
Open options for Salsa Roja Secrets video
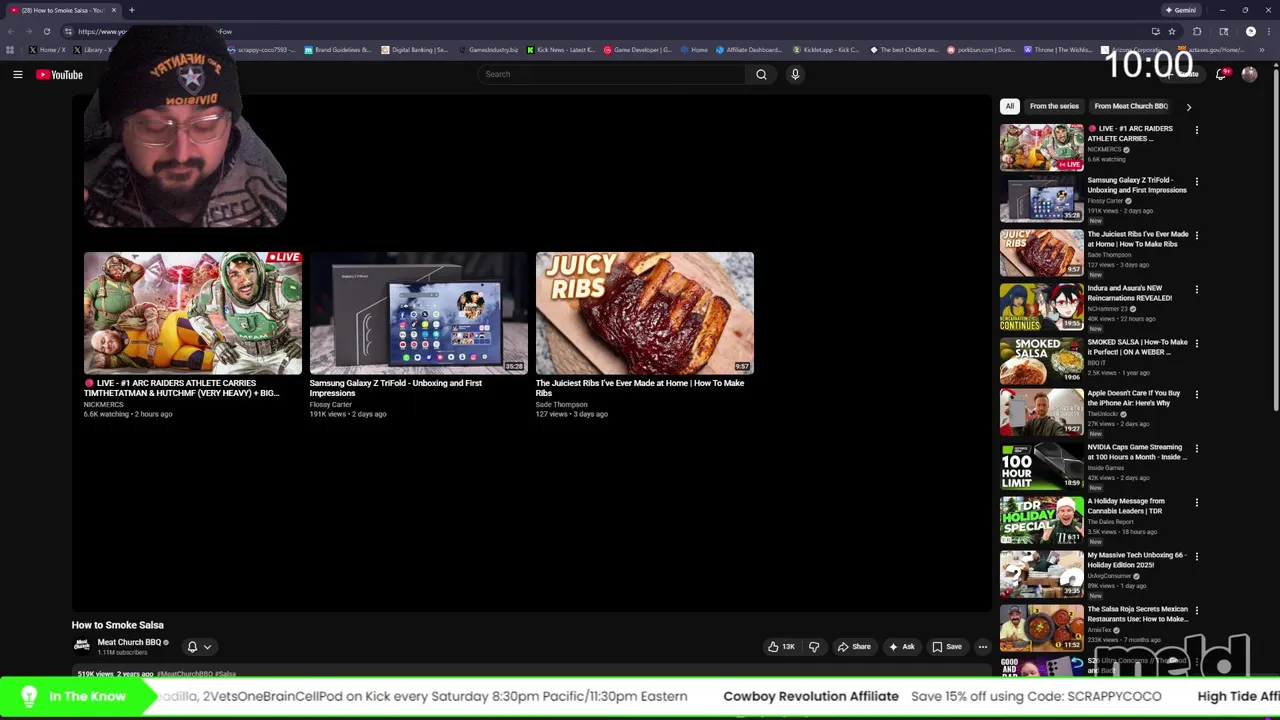click(1196, 611)
